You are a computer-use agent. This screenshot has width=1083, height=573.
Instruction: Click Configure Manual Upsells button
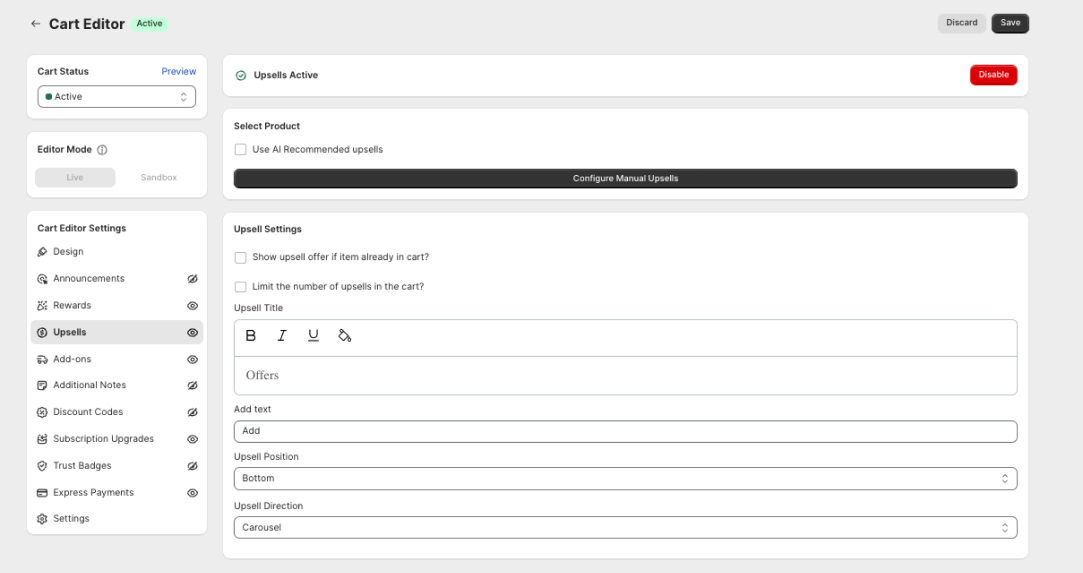tap(625, 178)
